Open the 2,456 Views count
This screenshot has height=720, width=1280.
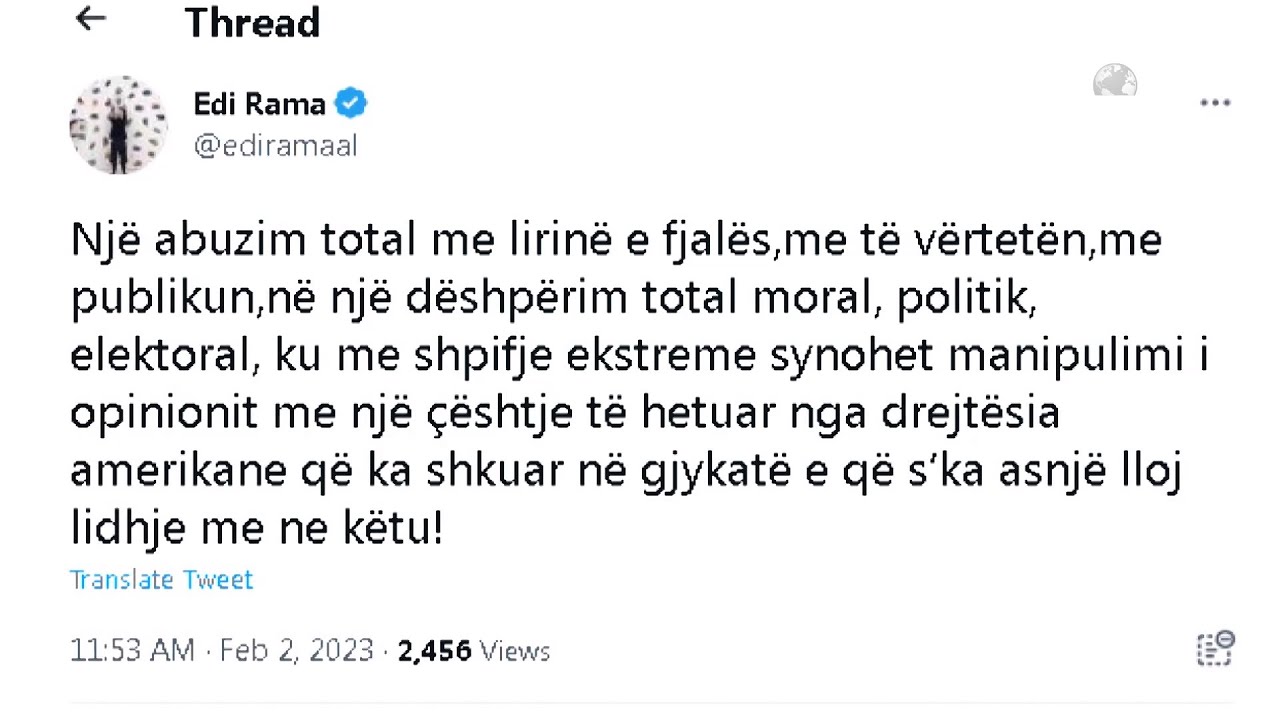point(474,651)
